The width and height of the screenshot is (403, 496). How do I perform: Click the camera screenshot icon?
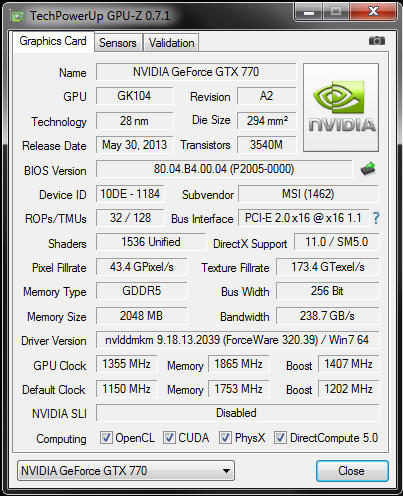click(377, 41)
